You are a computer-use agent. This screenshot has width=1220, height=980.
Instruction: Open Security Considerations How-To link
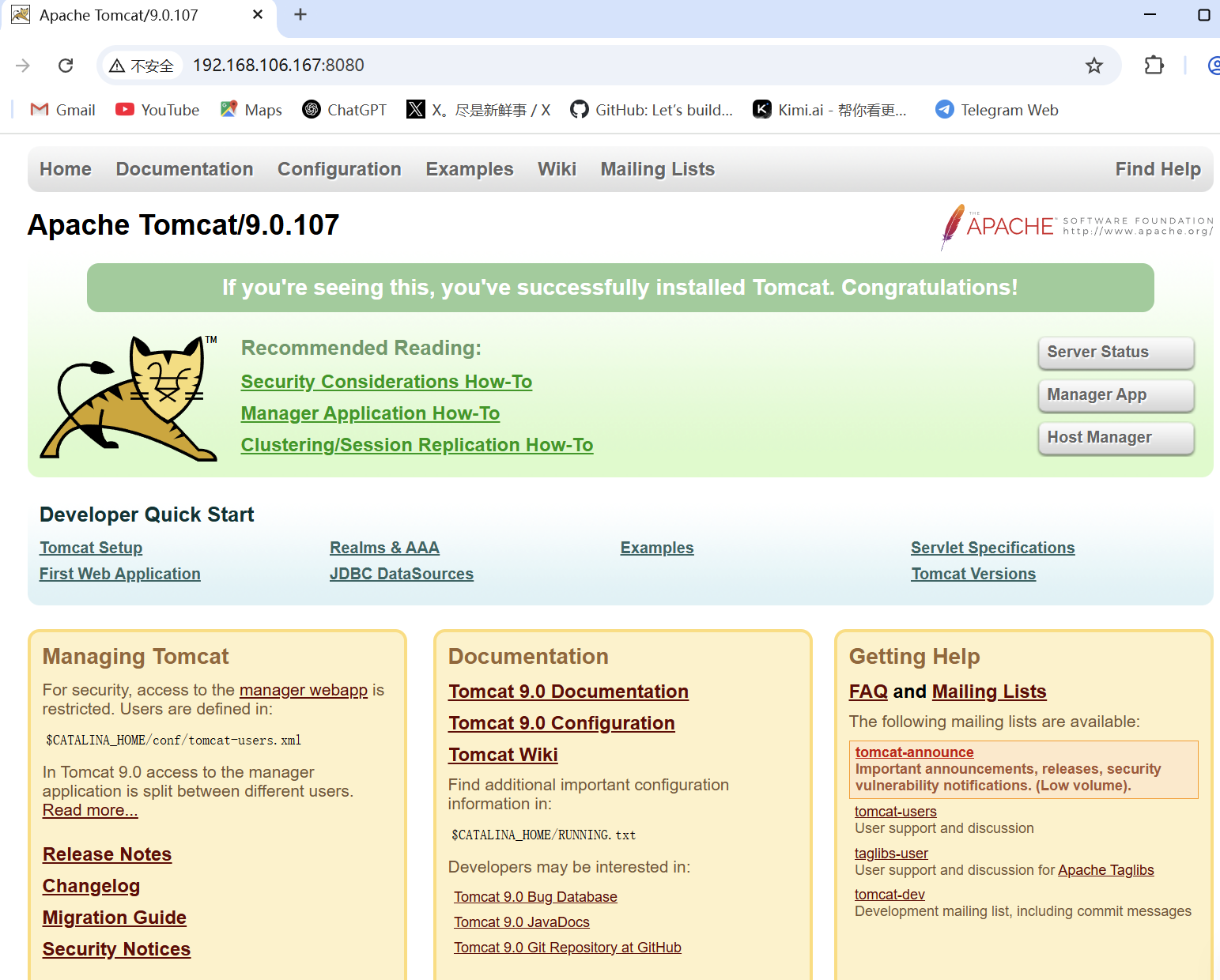pyautogui.click(x=387, y=382)
